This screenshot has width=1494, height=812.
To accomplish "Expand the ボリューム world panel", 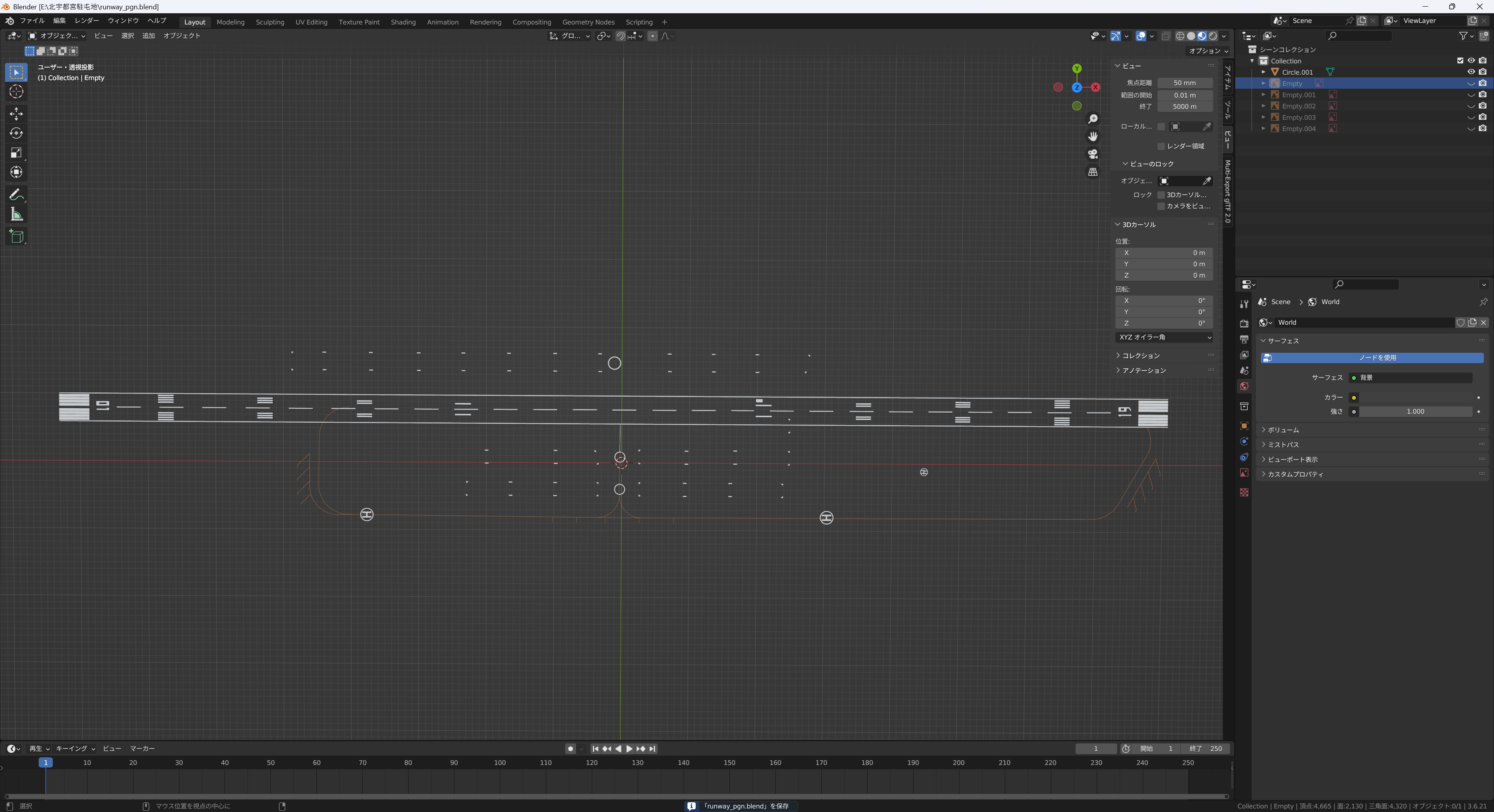I will [1372, 430].
